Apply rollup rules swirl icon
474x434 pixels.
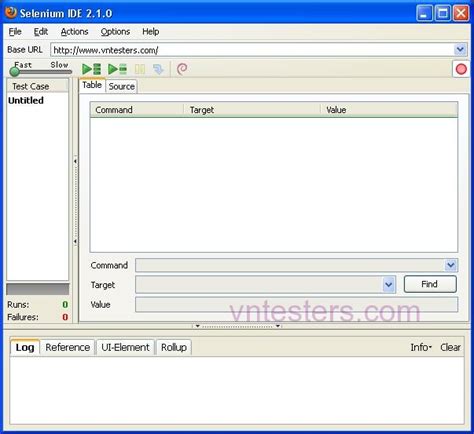tap(182, 69)
